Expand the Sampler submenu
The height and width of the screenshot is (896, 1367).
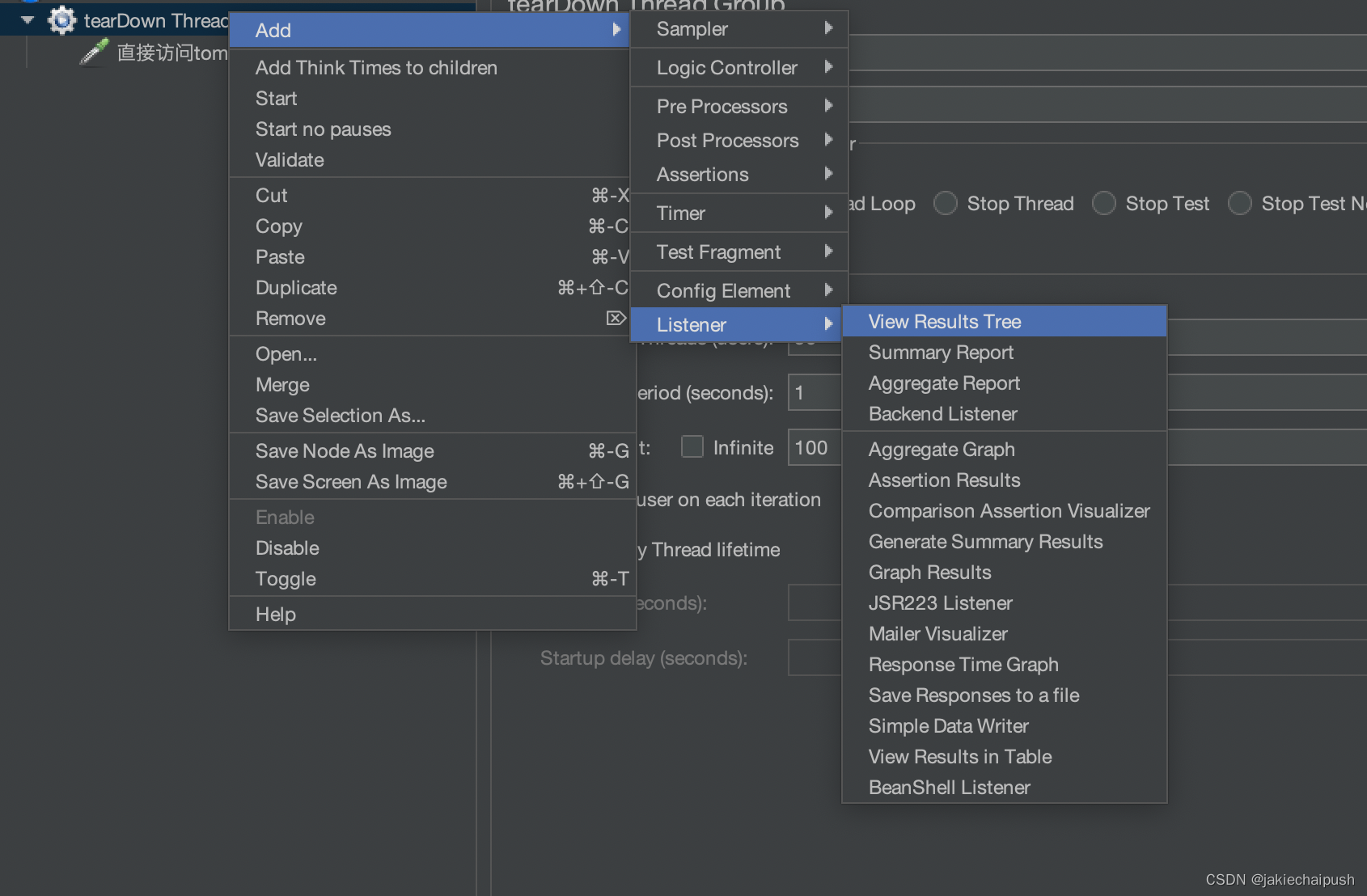739,29
